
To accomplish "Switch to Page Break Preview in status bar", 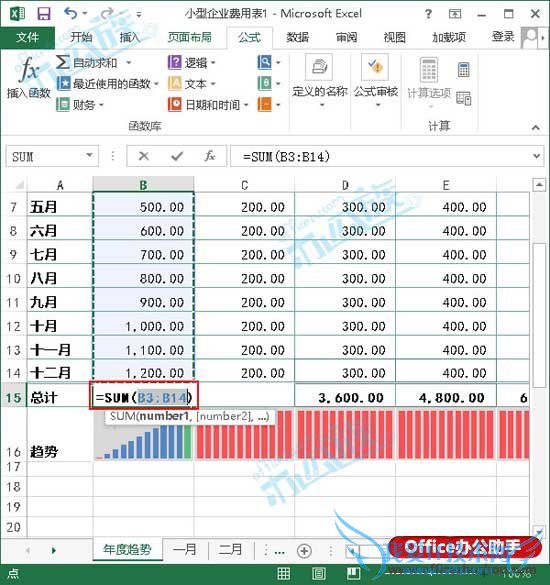I will click(x=353, y=574).
